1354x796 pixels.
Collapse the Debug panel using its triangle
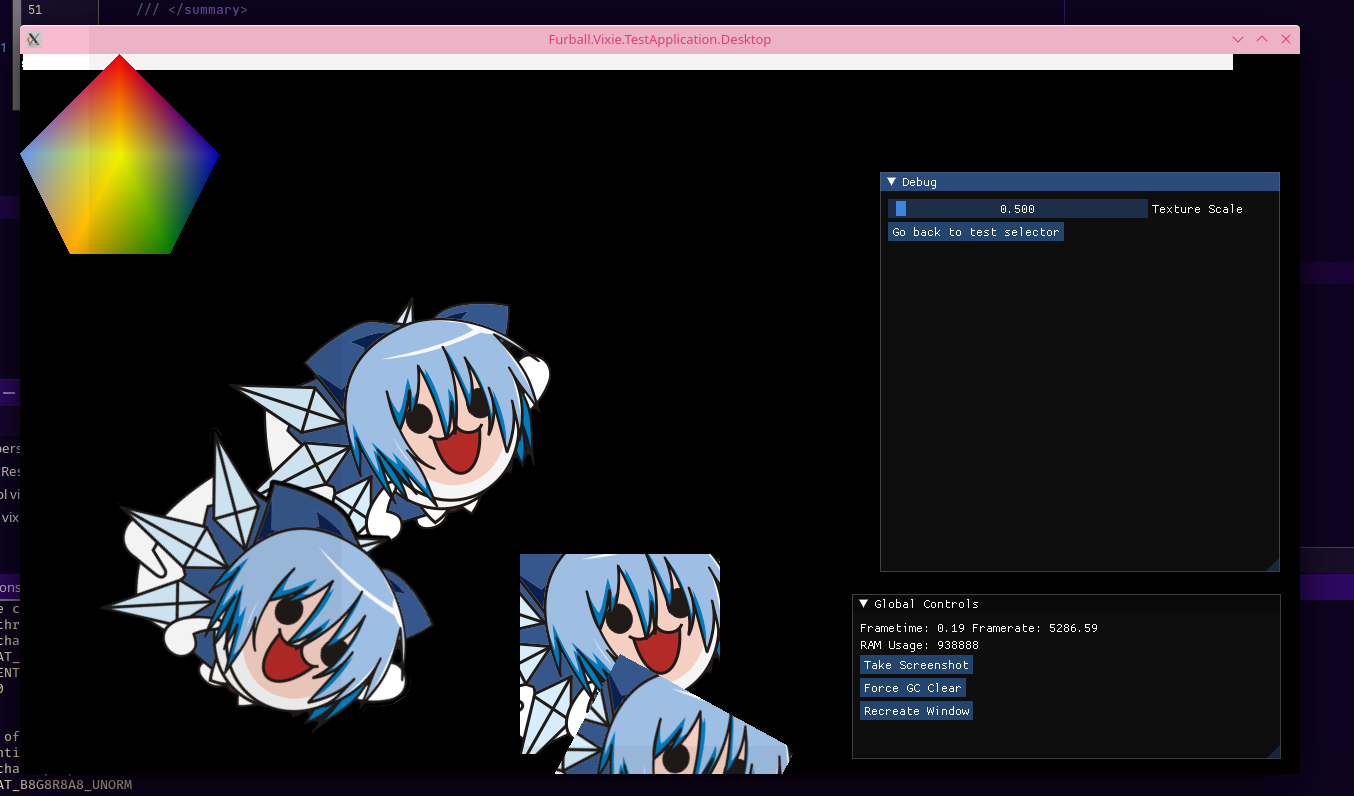[892, 182]
